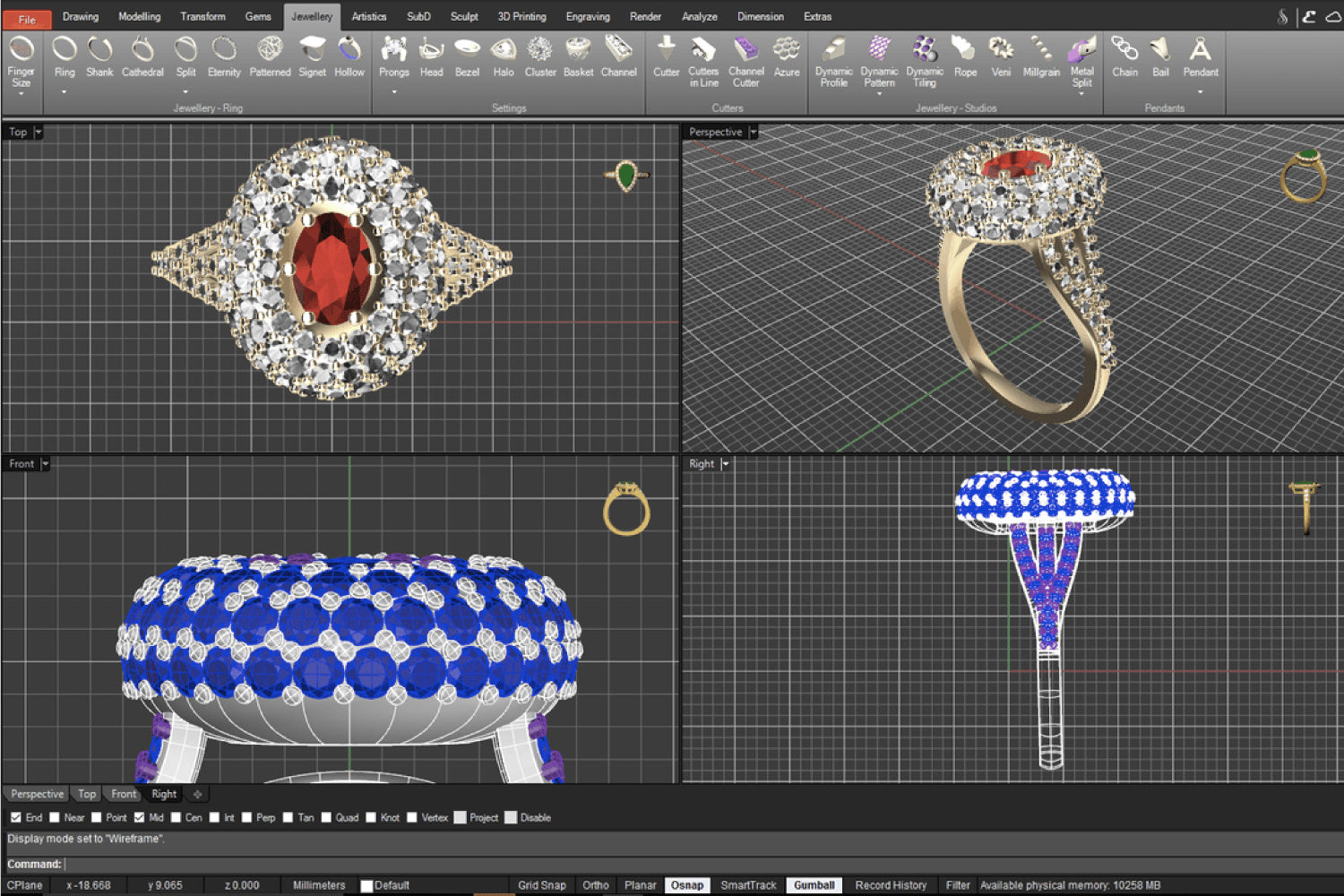Open the File menu

point(27,19)
